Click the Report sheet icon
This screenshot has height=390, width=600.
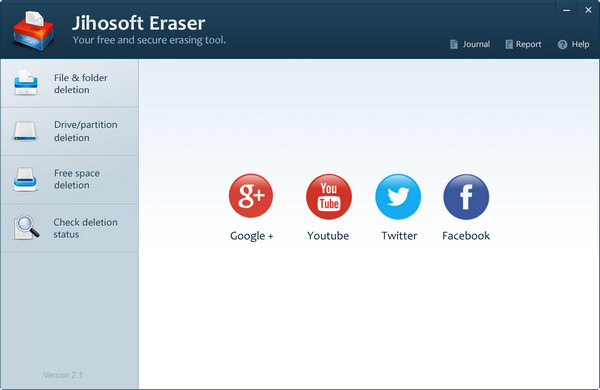click(x=509, y=44)
